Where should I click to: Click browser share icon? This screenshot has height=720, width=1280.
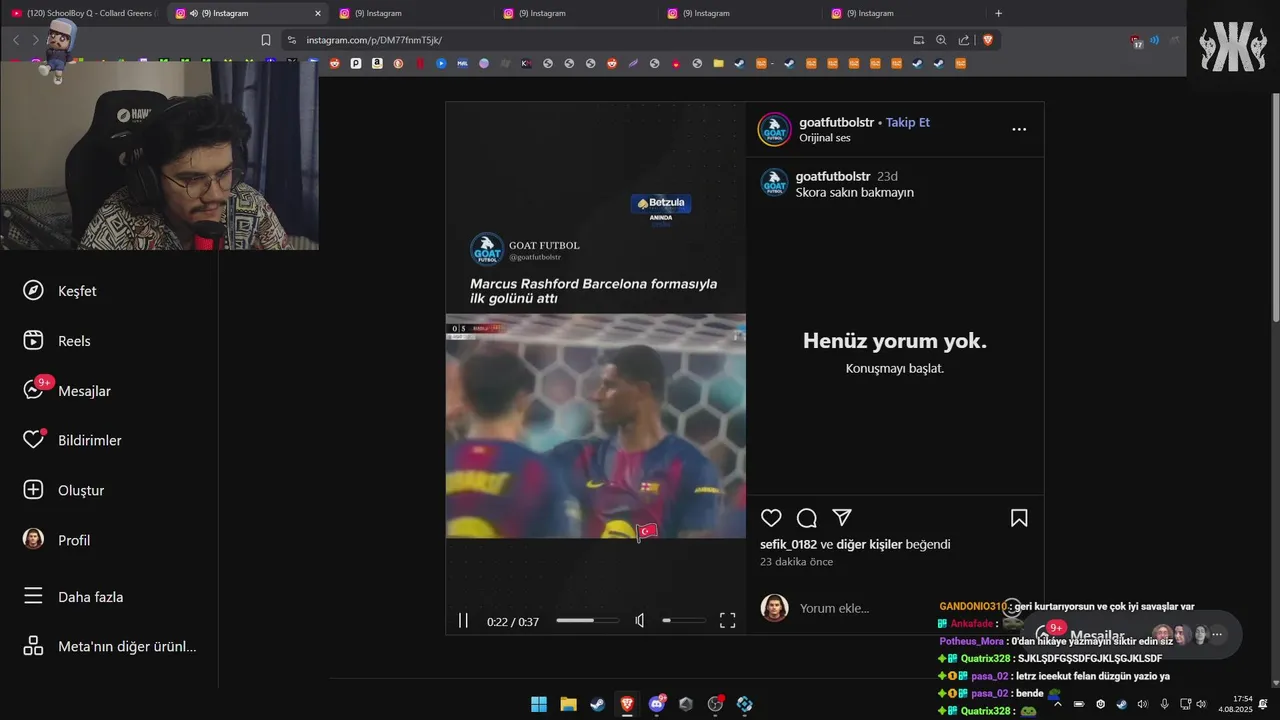pos(964,40)
